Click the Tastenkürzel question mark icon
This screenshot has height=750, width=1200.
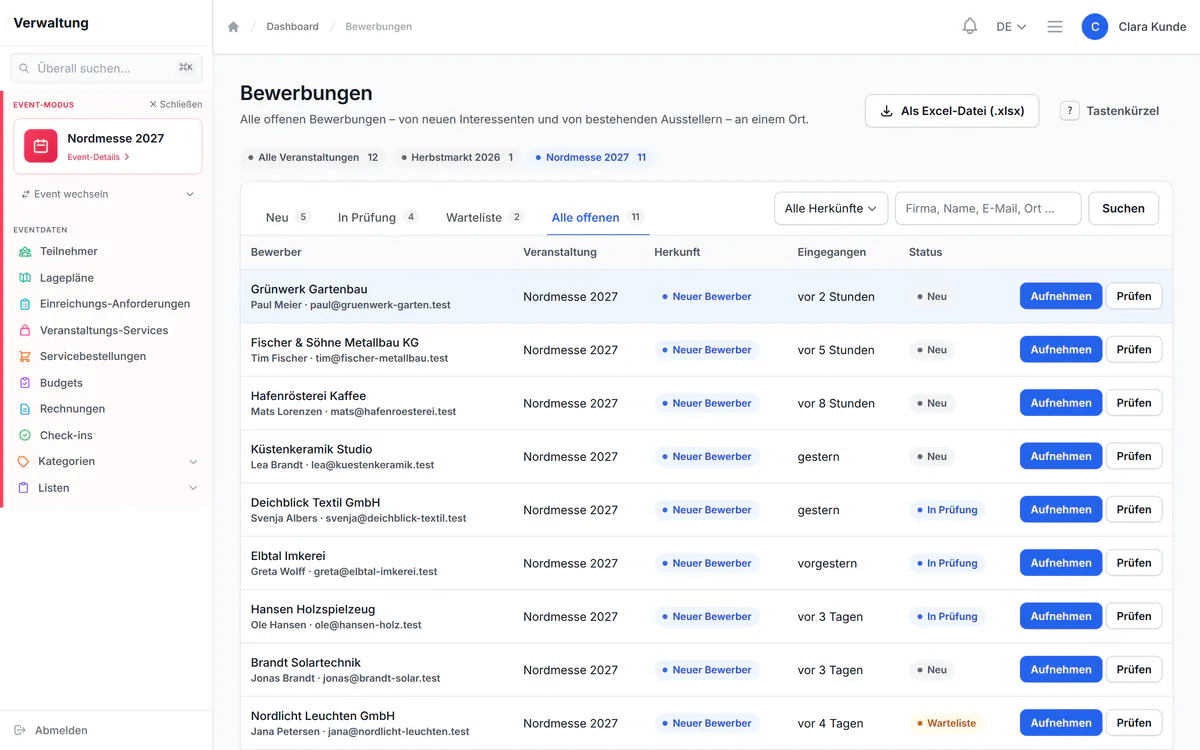coord(1069,111)
